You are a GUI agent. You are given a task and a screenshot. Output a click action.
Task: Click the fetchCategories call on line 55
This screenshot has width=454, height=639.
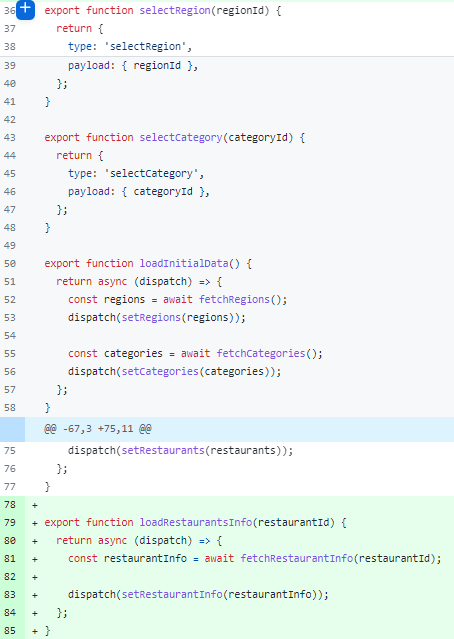(x=261, y=353)
